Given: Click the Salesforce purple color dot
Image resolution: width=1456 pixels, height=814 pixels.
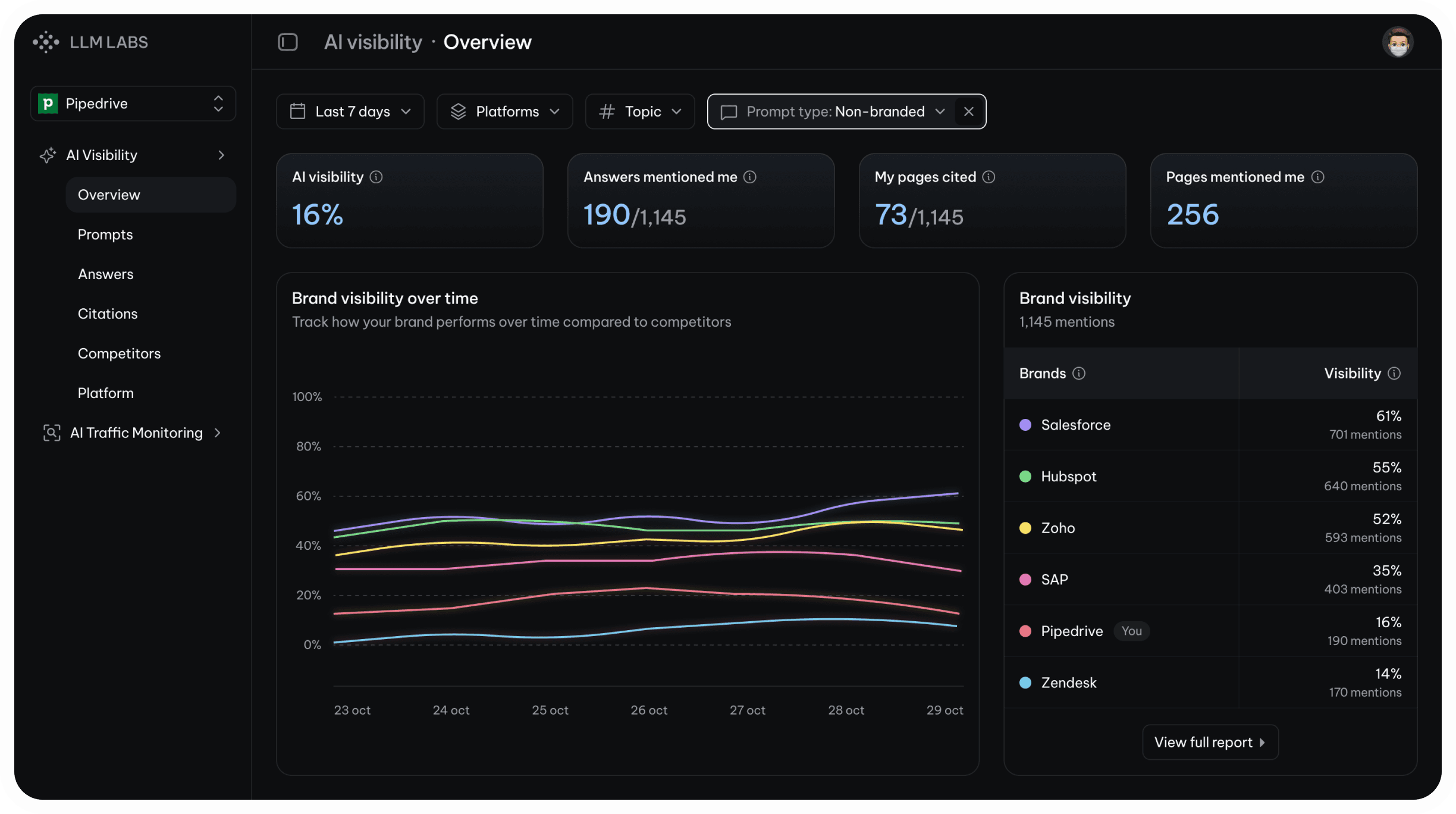Looking at the screenshot, I should pos(1025,425).
